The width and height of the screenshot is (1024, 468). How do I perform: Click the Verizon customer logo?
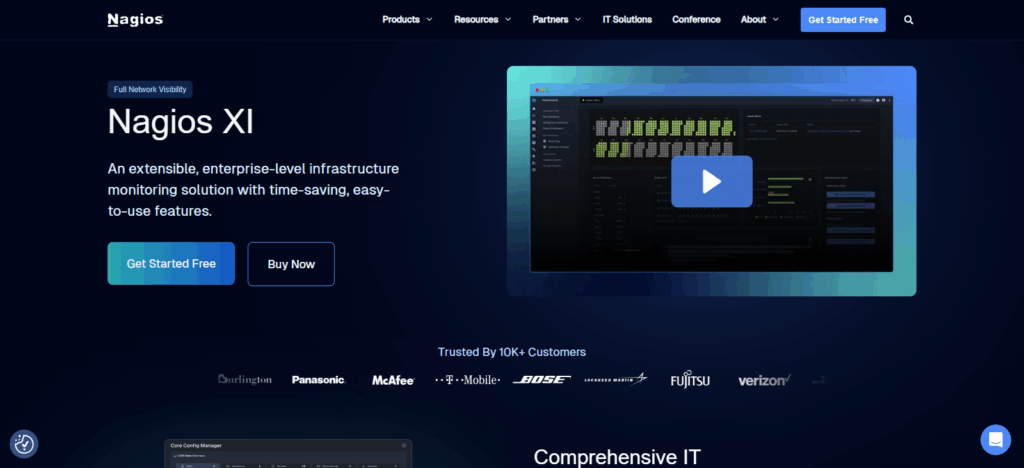coord(764,380)
